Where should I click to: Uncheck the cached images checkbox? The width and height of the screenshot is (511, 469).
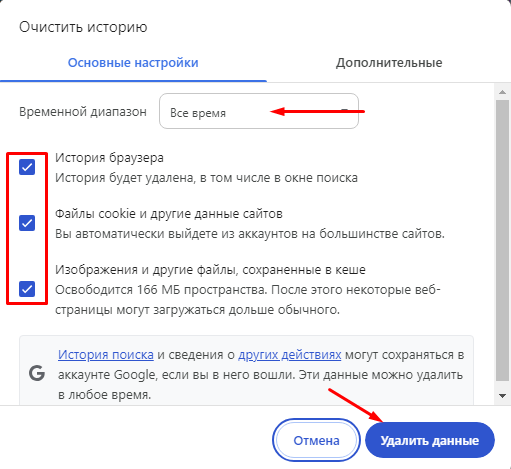click(x=27, y=289)
